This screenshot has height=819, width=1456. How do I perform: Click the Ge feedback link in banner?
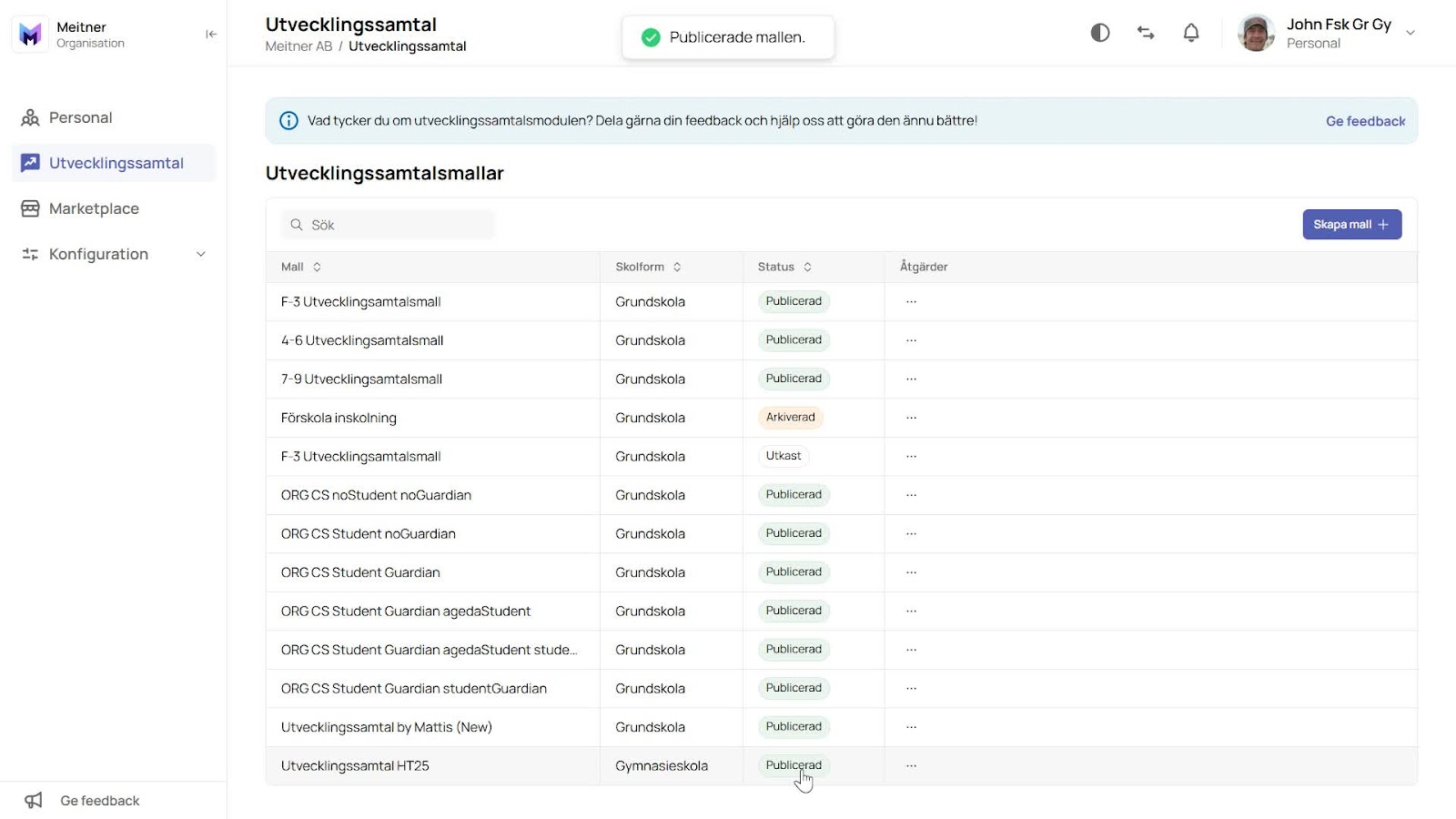1365,121
